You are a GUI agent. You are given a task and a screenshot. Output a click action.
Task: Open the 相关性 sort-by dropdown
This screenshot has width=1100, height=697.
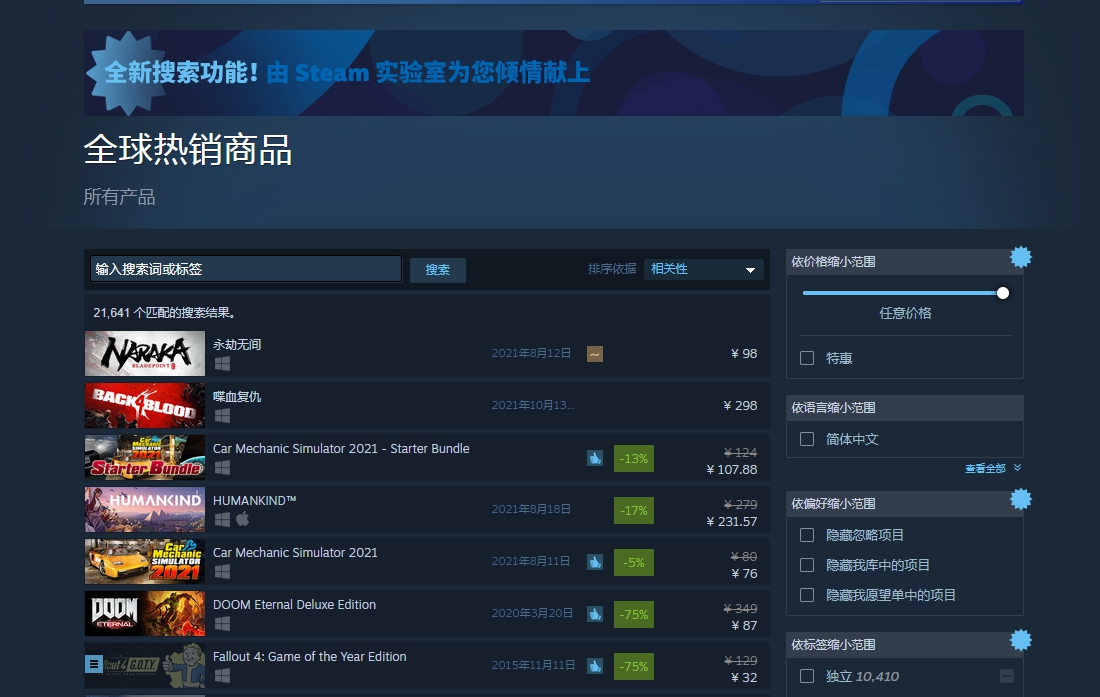tap(703, 269)
